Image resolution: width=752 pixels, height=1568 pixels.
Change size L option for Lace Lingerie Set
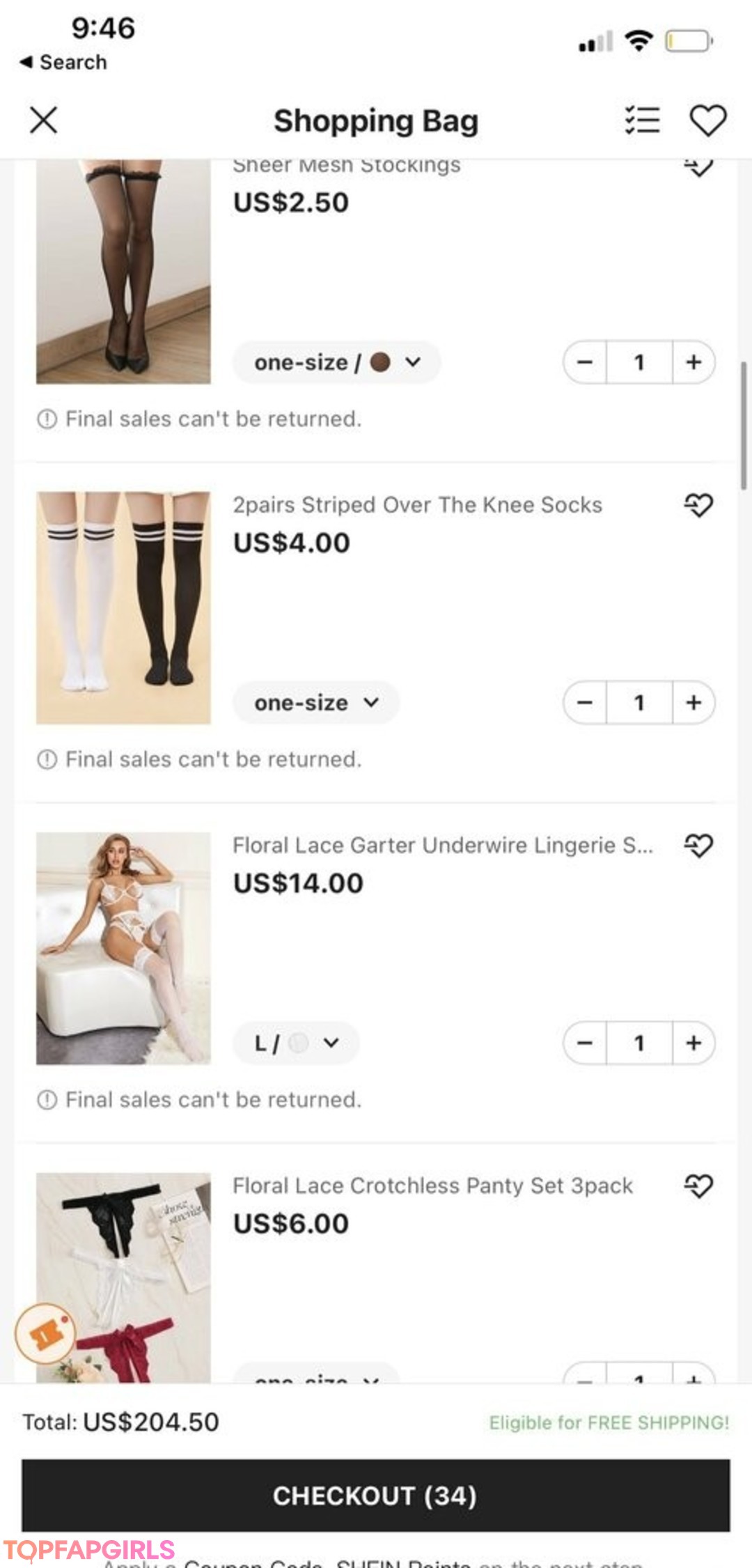tap(296, 1043)
